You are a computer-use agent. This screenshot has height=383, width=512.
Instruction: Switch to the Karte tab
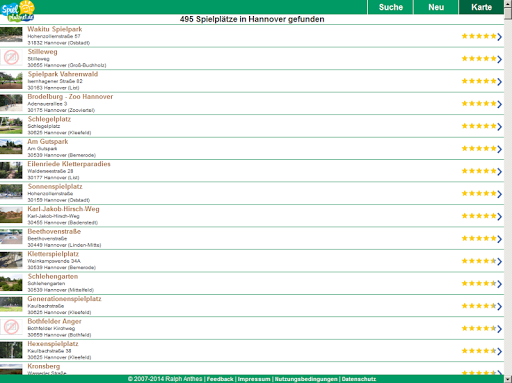[481, 7]
